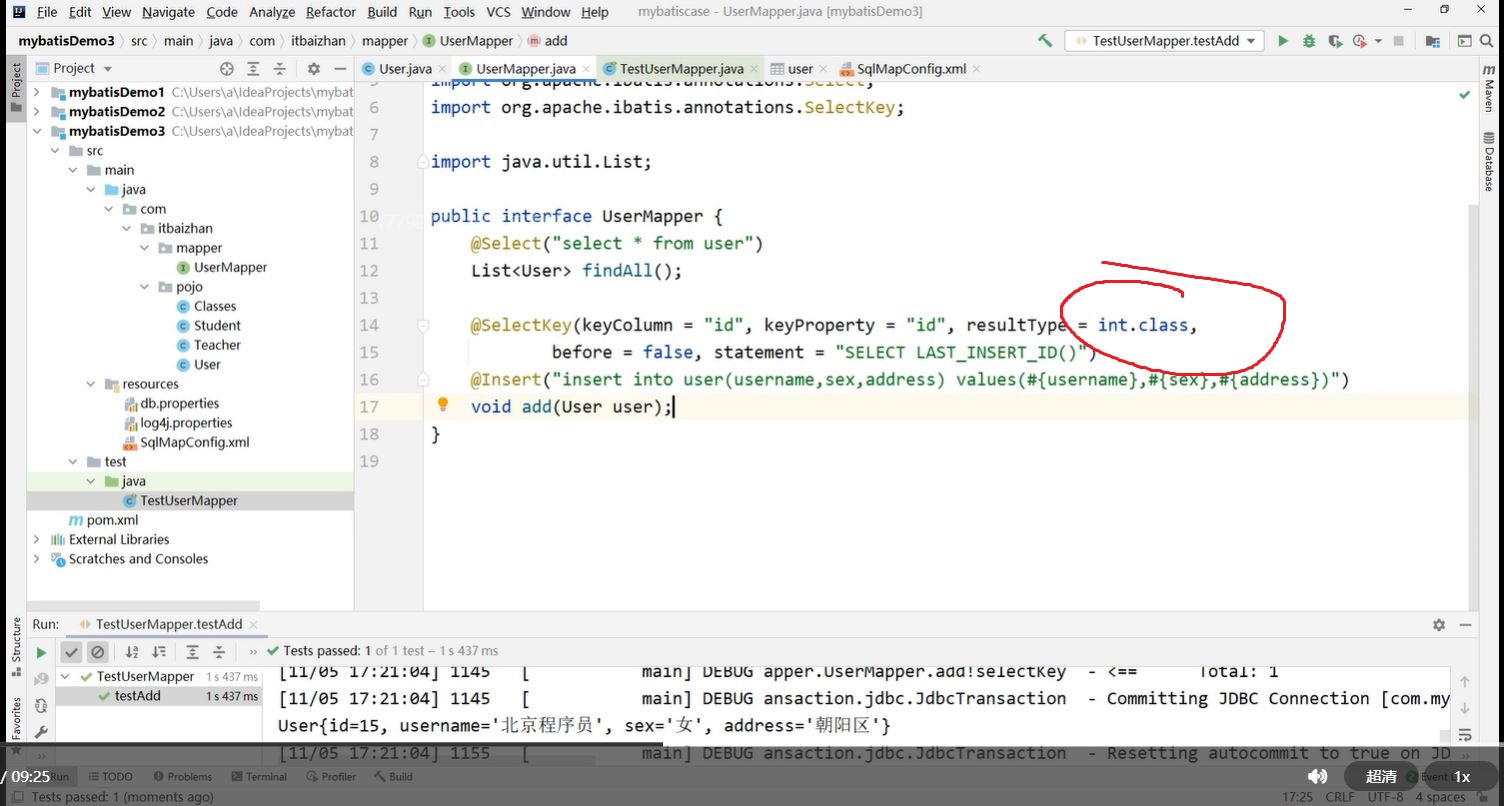
Task: Close the UserMapper.java tab
Action: (x=586, y=69)
